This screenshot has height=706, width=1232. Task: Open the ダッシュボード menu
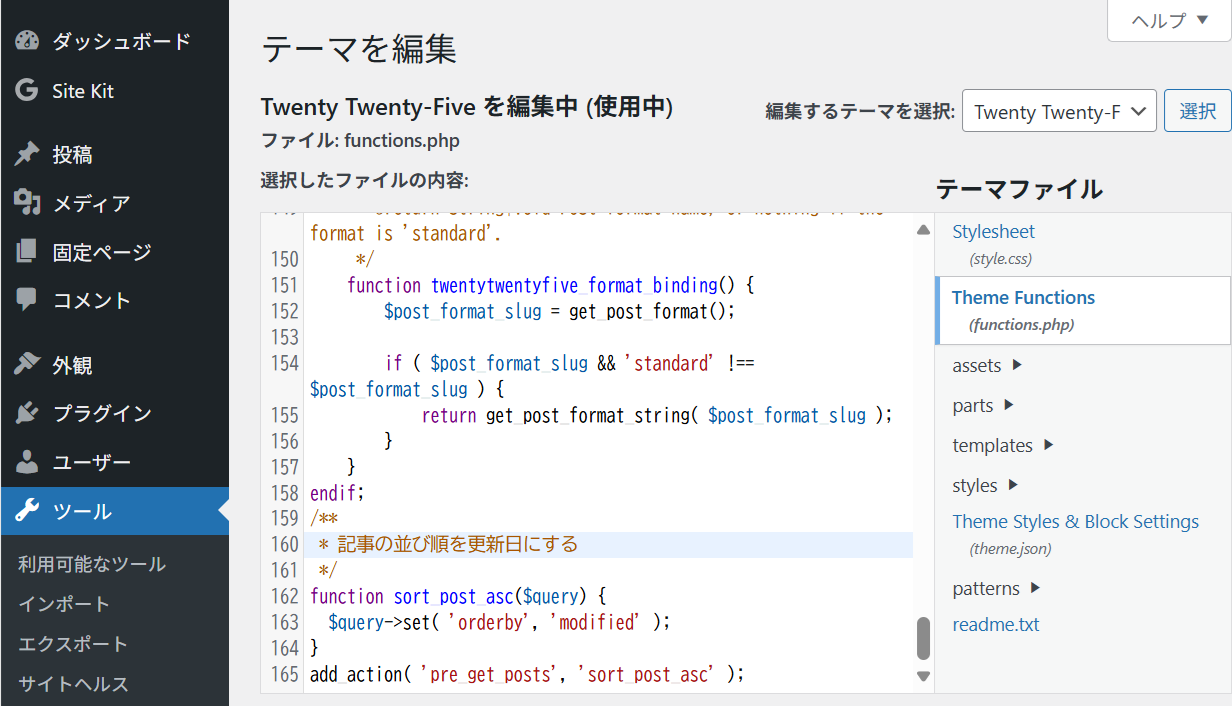coord(114,41)
